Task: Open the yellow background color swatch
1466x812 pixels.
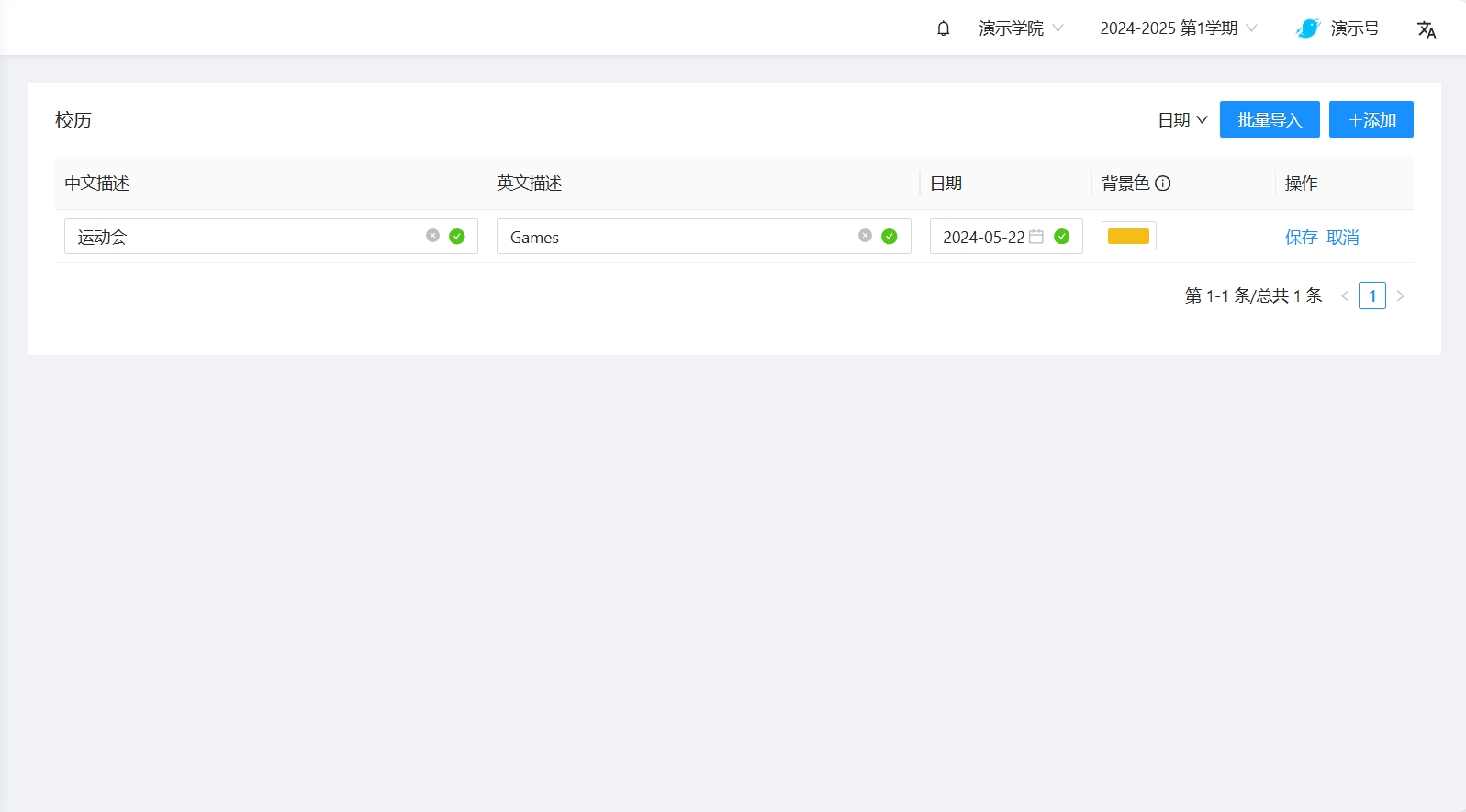Action: (1128, 237)
